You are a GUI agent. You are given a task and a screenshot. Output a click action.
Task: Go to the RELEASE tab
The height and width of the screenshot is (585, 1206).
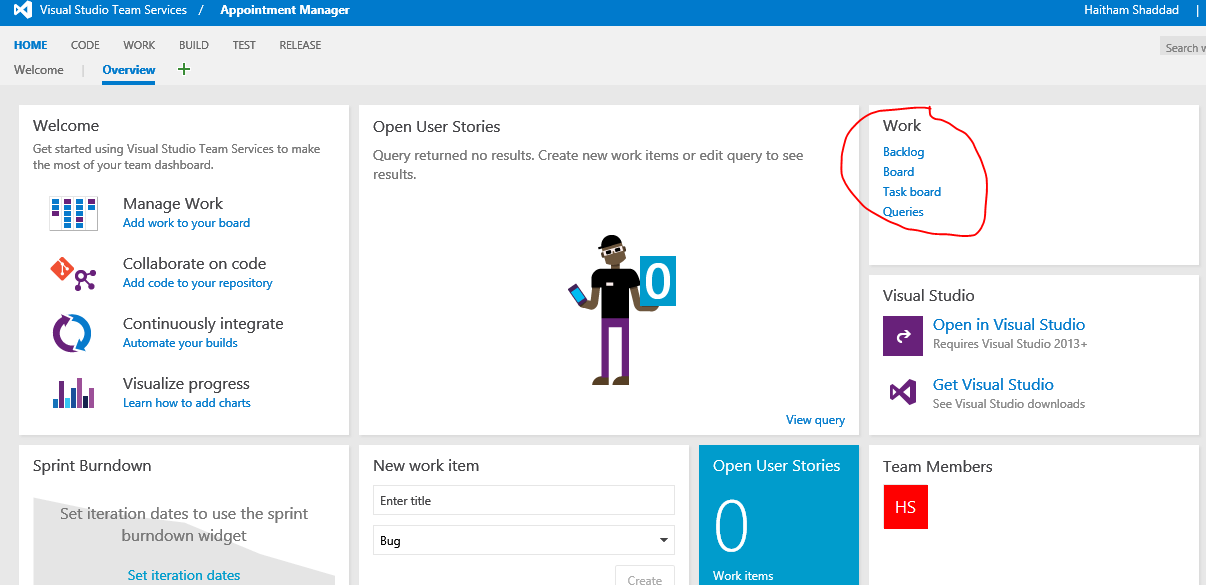(x=300, y=45)
